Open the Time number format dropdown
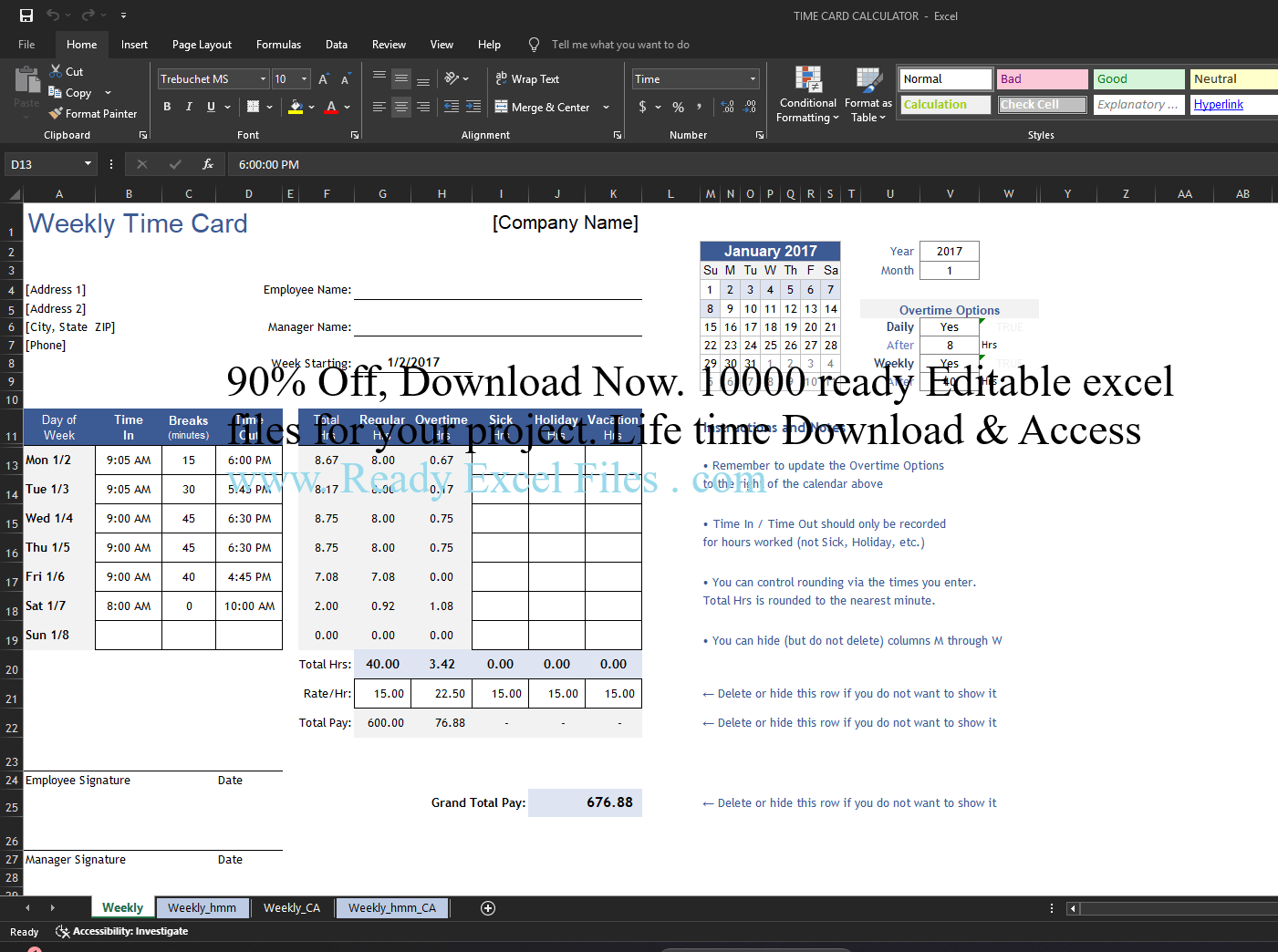The width and height of the screenshot is (1278, 952). click(x=753, y=79)
